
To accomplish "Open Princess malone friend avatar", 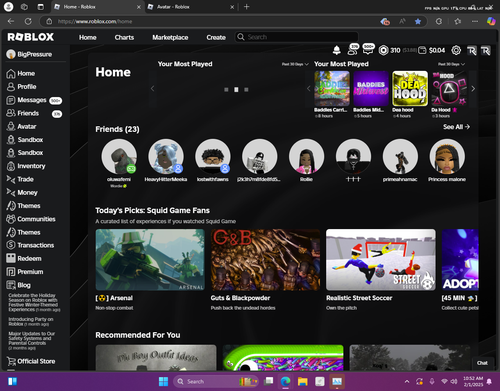I will 447,157.
